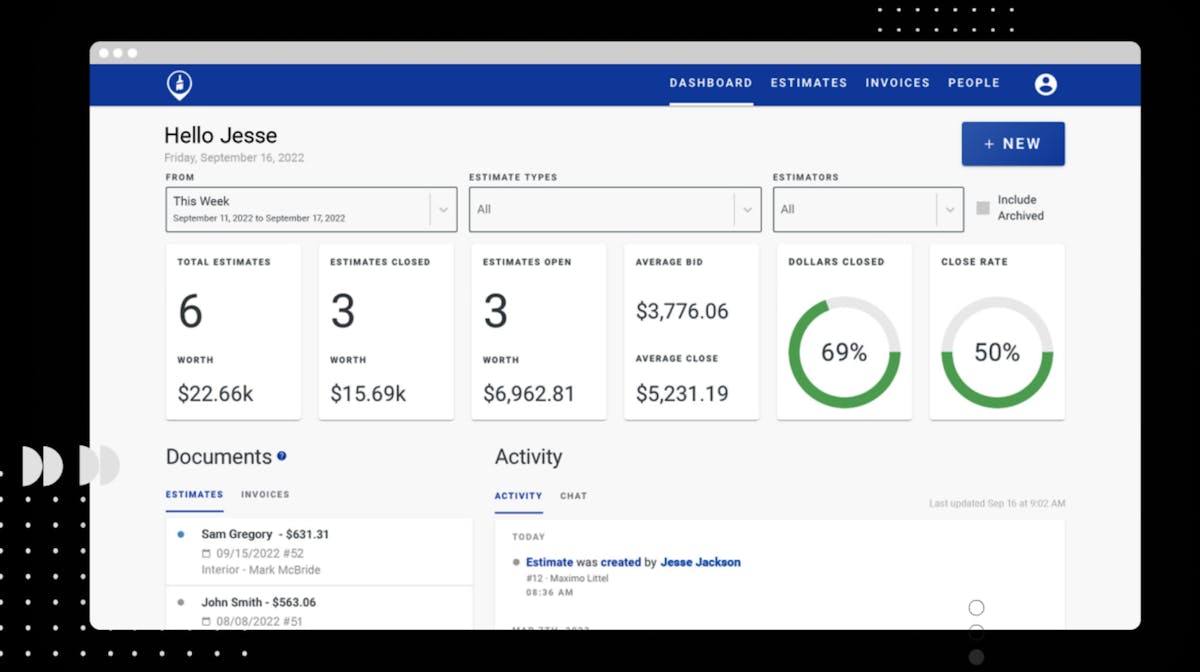1200x672 pixels.
Task: Open the Total Estimates summary card
Action: coord(233,331)
